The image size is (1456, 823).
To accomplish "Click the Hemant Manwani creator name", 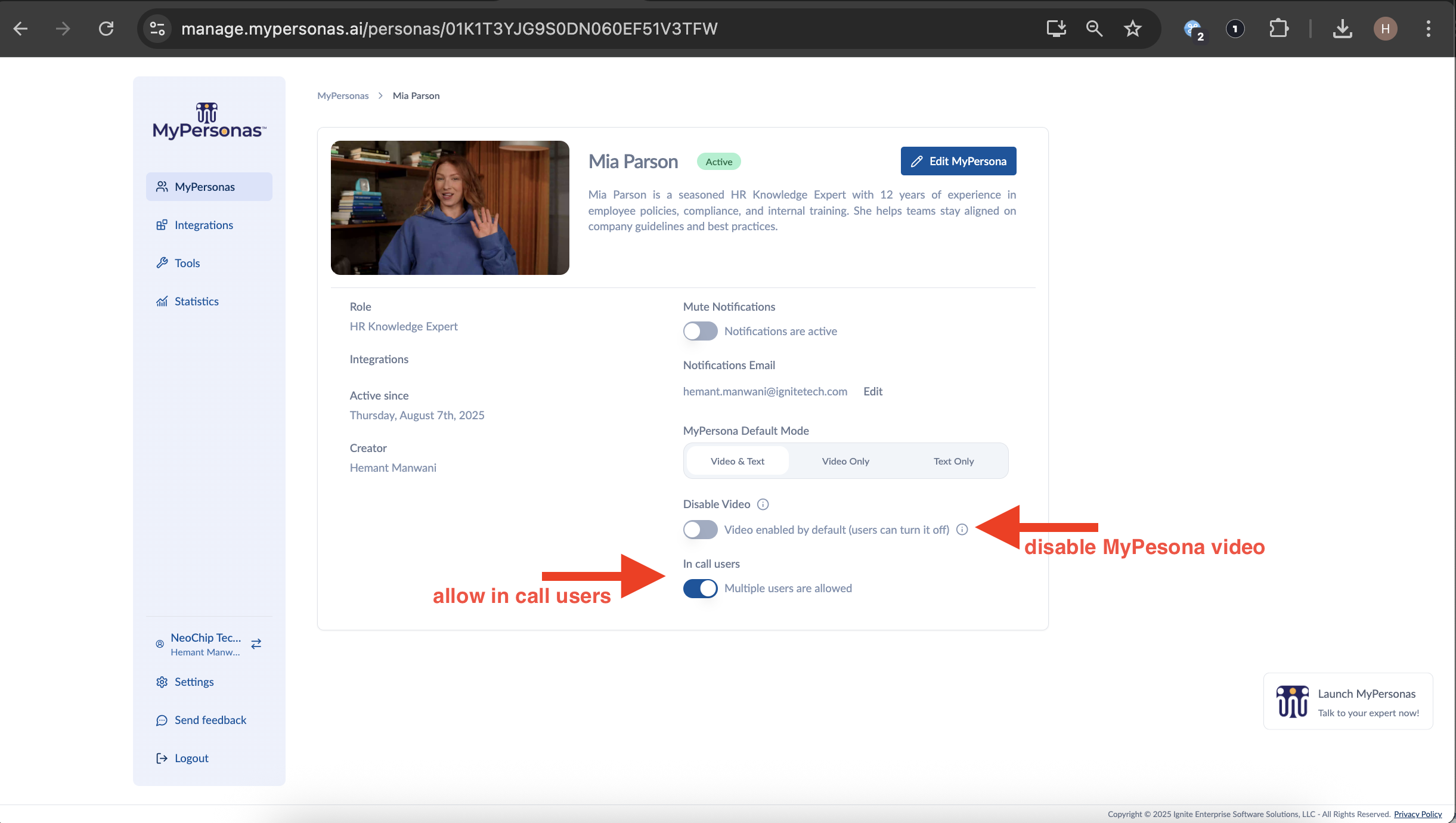I will pos(393,468).
